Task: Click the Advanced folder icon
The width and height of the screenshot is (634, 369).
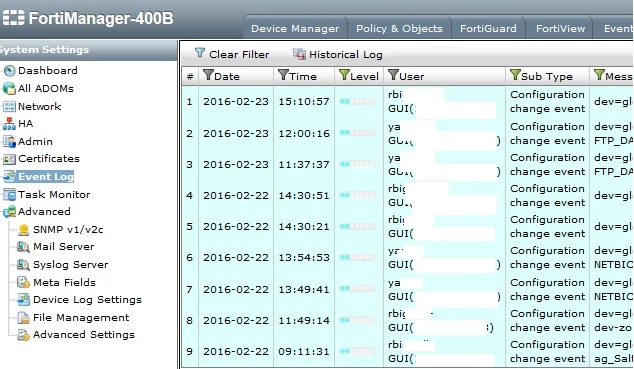Action: pos(9,212)
